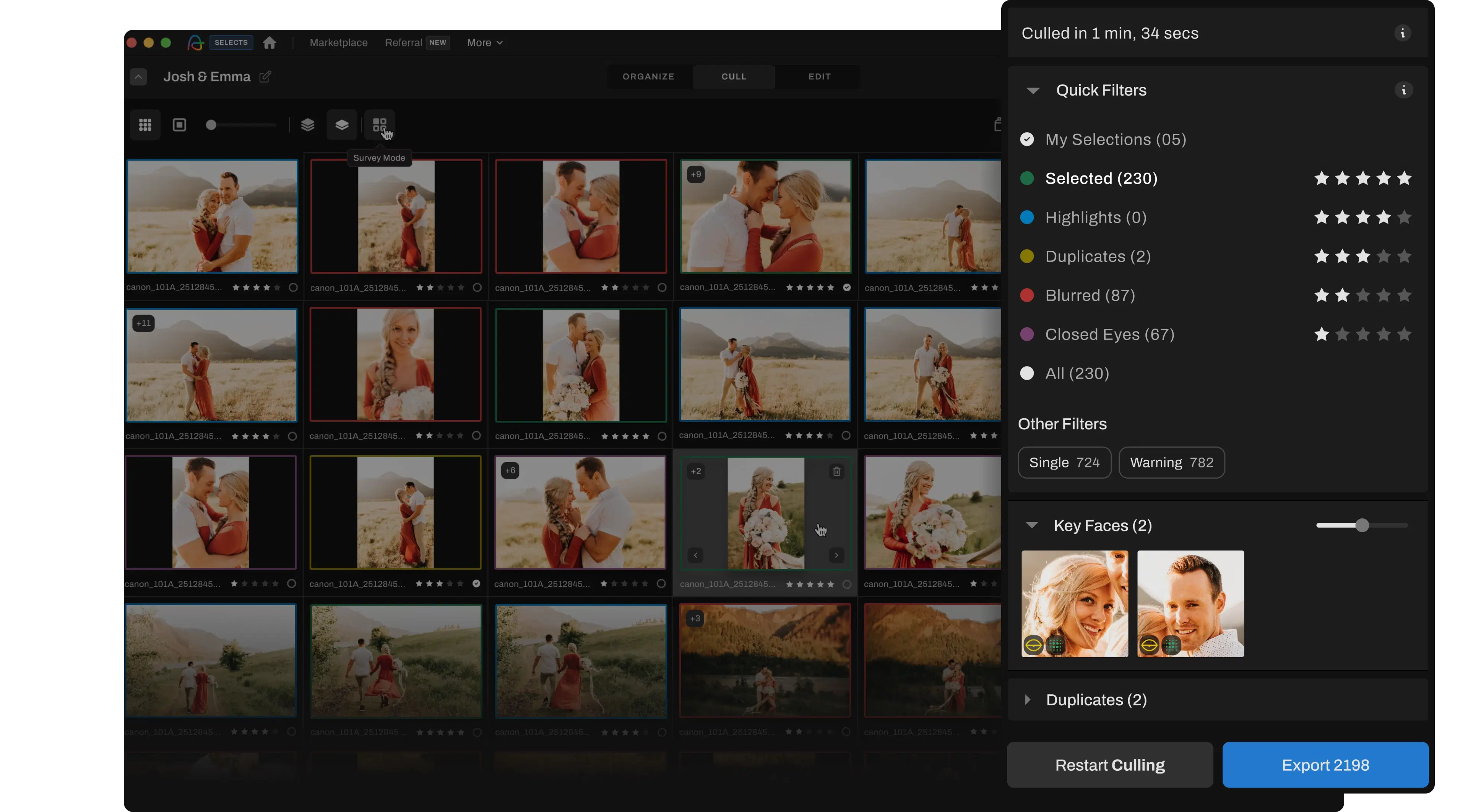Open the Referral menu item
The image size is (1468, 812).
403,43
